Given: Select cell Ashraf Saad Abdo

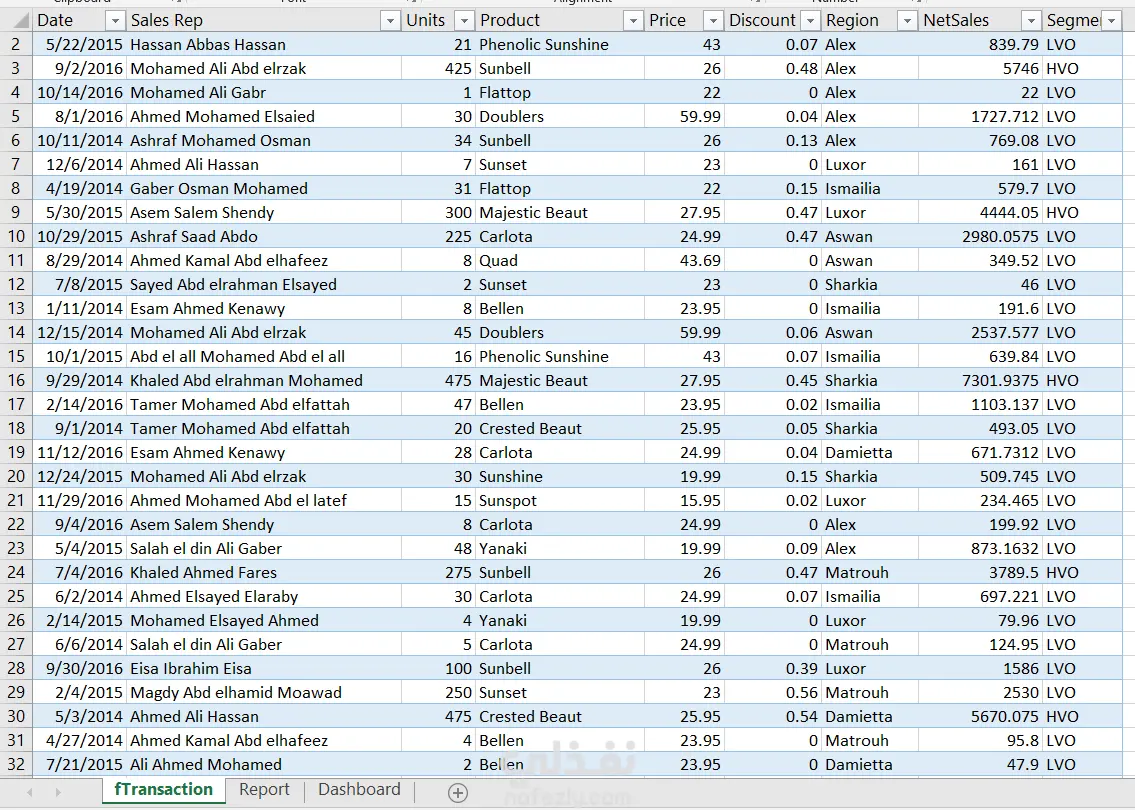Looking at the screenshot, I should click(264, 236).
